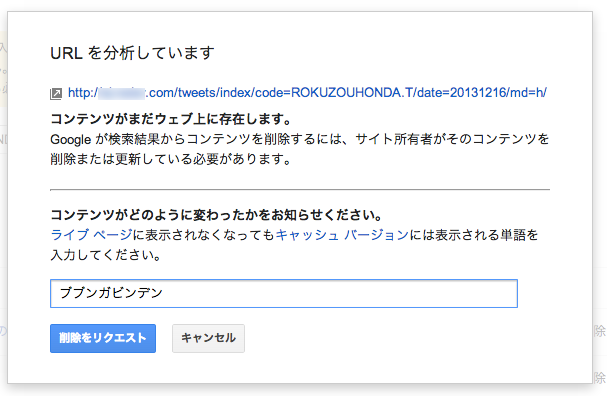The width and height of the screenshot is (607, 396).
Task: Click the background の text at the left edge
Action: 3,331
